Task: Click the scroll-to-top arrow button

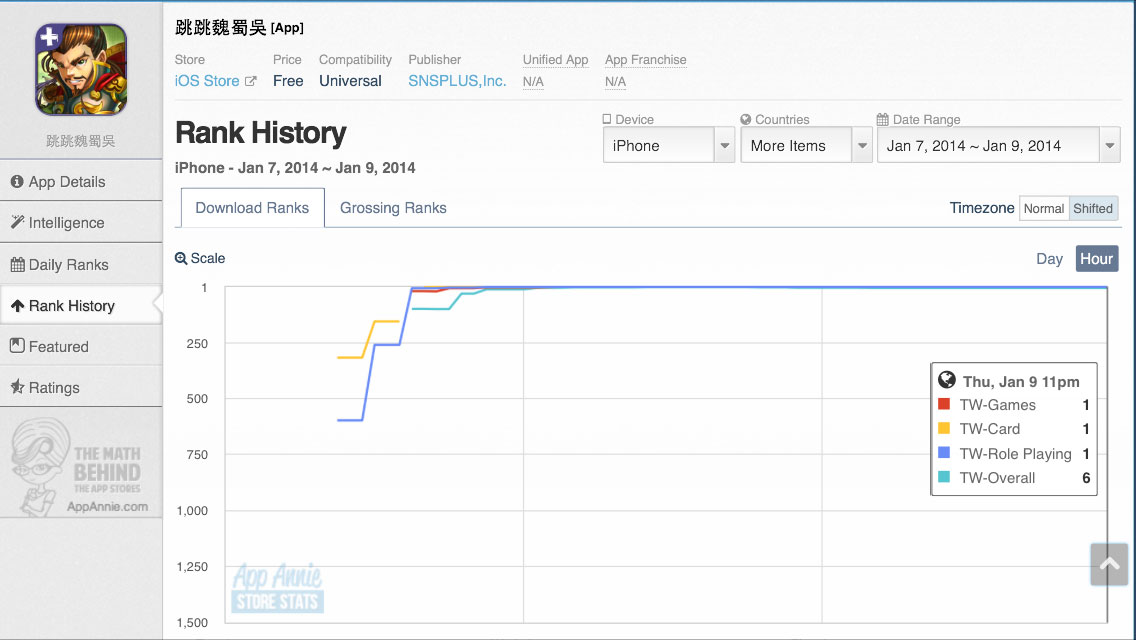Action: tap(1109, 564)
